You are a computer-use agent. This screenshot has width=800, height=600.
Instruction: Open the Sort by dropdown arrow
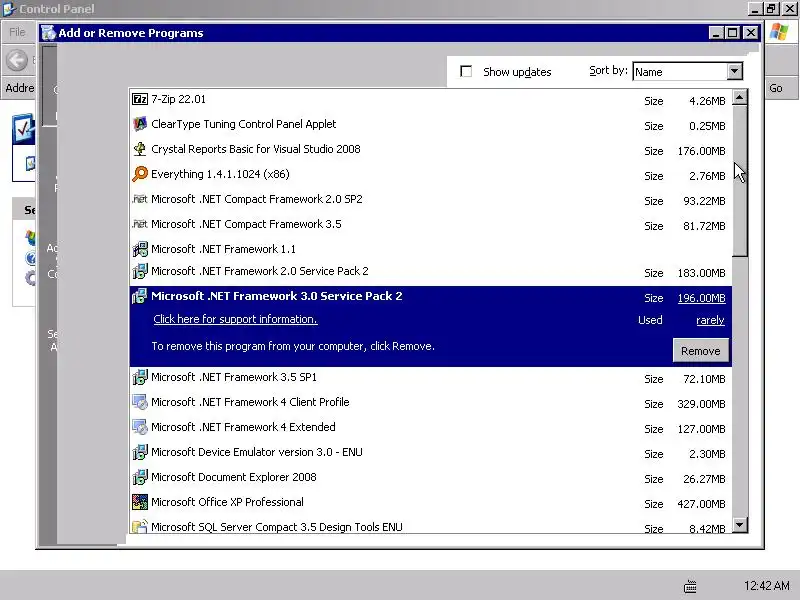tap(735, 71)
